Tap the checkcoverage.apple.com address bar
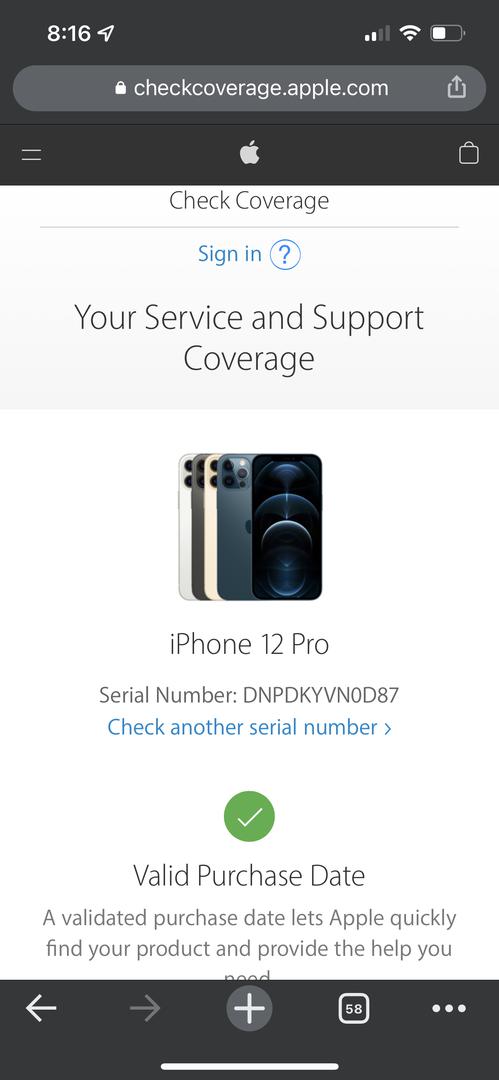 click(x=250, y=88)
